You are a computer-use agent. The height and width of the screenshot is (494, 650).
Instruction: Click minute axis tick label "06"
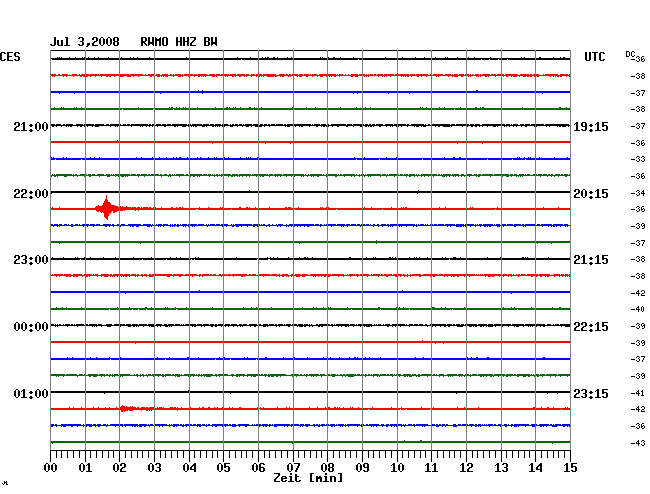point(258,468)
